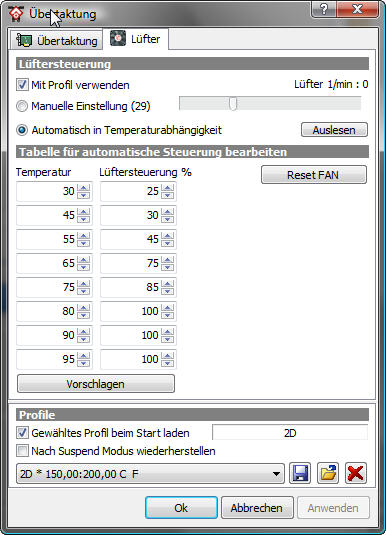Decrease the temperature 80 spinner value
This screenshot has width=386, height=535.
pos(84,315)
